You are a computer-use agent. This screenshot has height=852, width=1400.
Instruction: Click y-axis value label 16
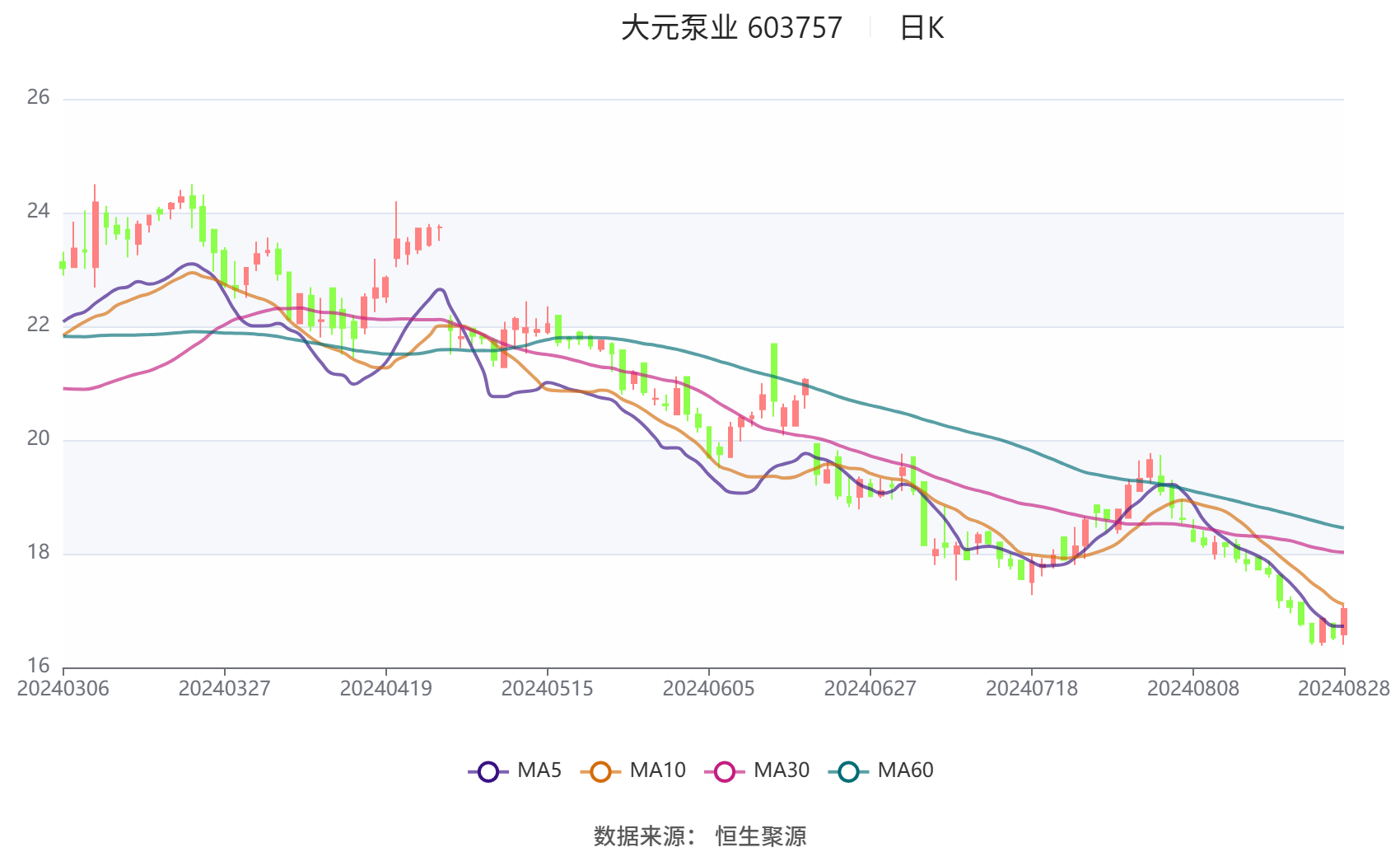(x=39, y=666)
